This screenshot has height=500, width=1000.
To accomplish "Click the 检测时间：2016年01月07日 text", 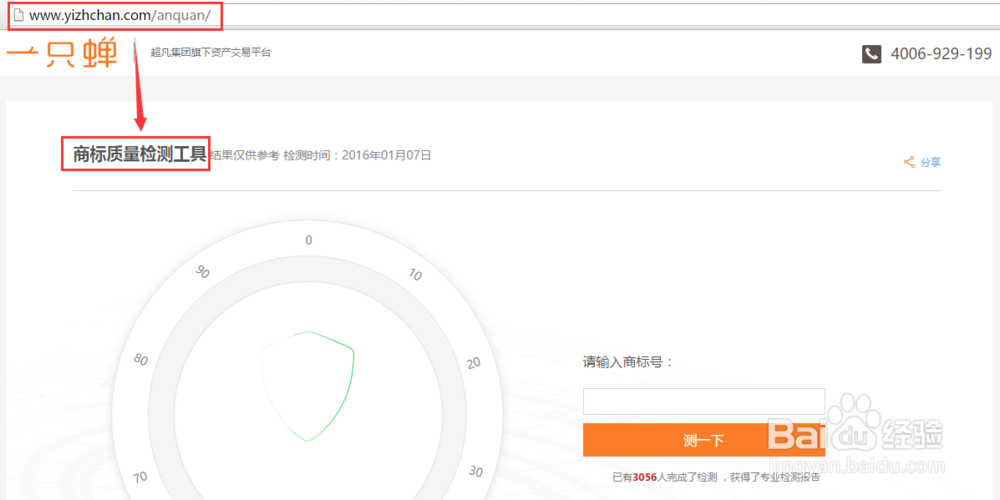I will pyautogui.click(x=357, y=155).
